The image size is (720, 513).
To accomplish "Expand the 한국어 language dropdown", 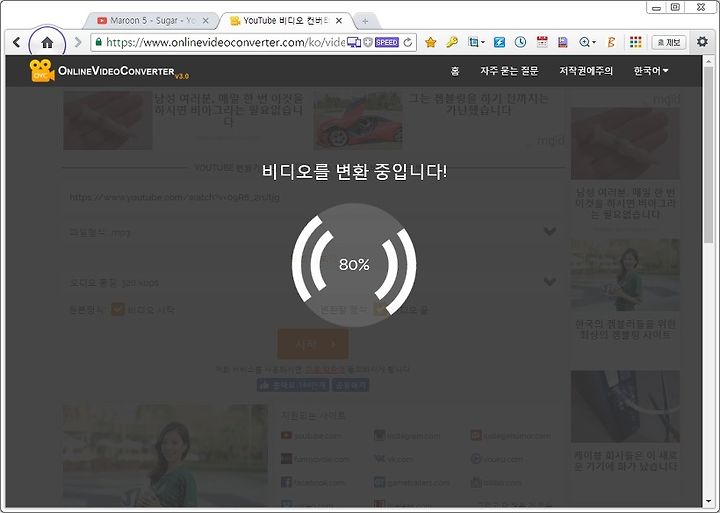I will [651, 71].
